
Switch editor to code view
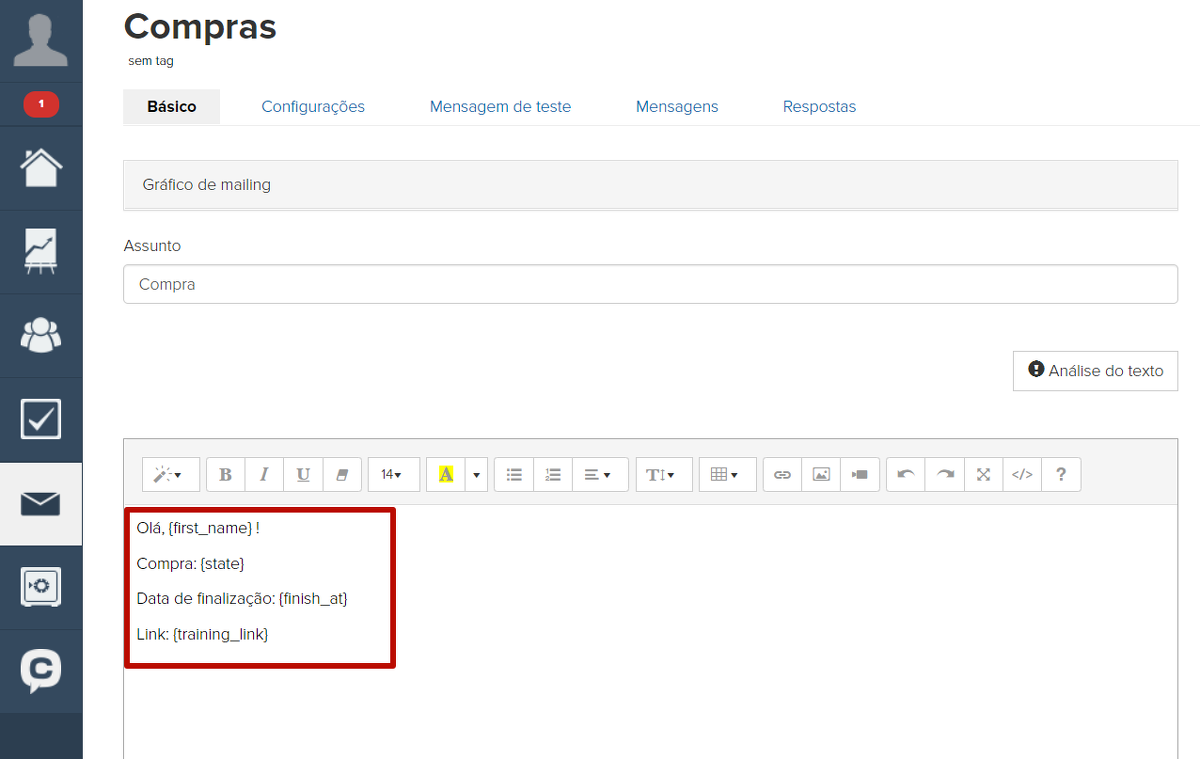(x=1022, y=475)
